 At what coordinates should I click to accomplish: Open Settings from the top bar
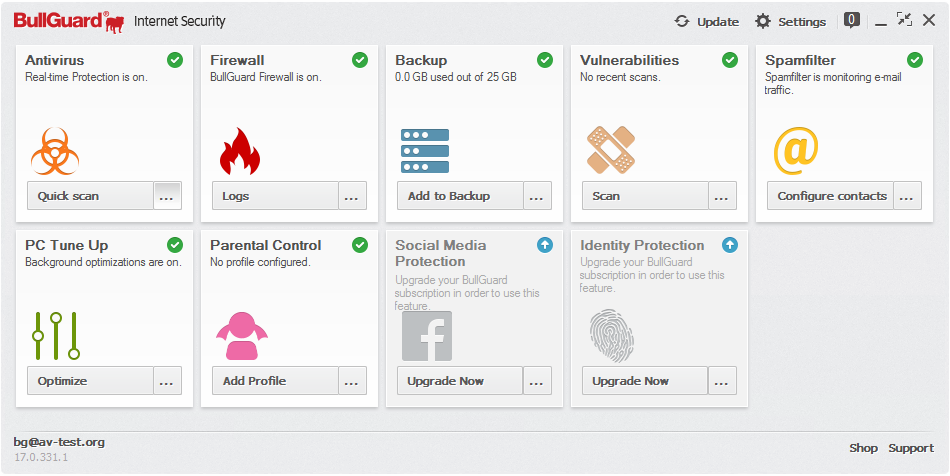790,21
